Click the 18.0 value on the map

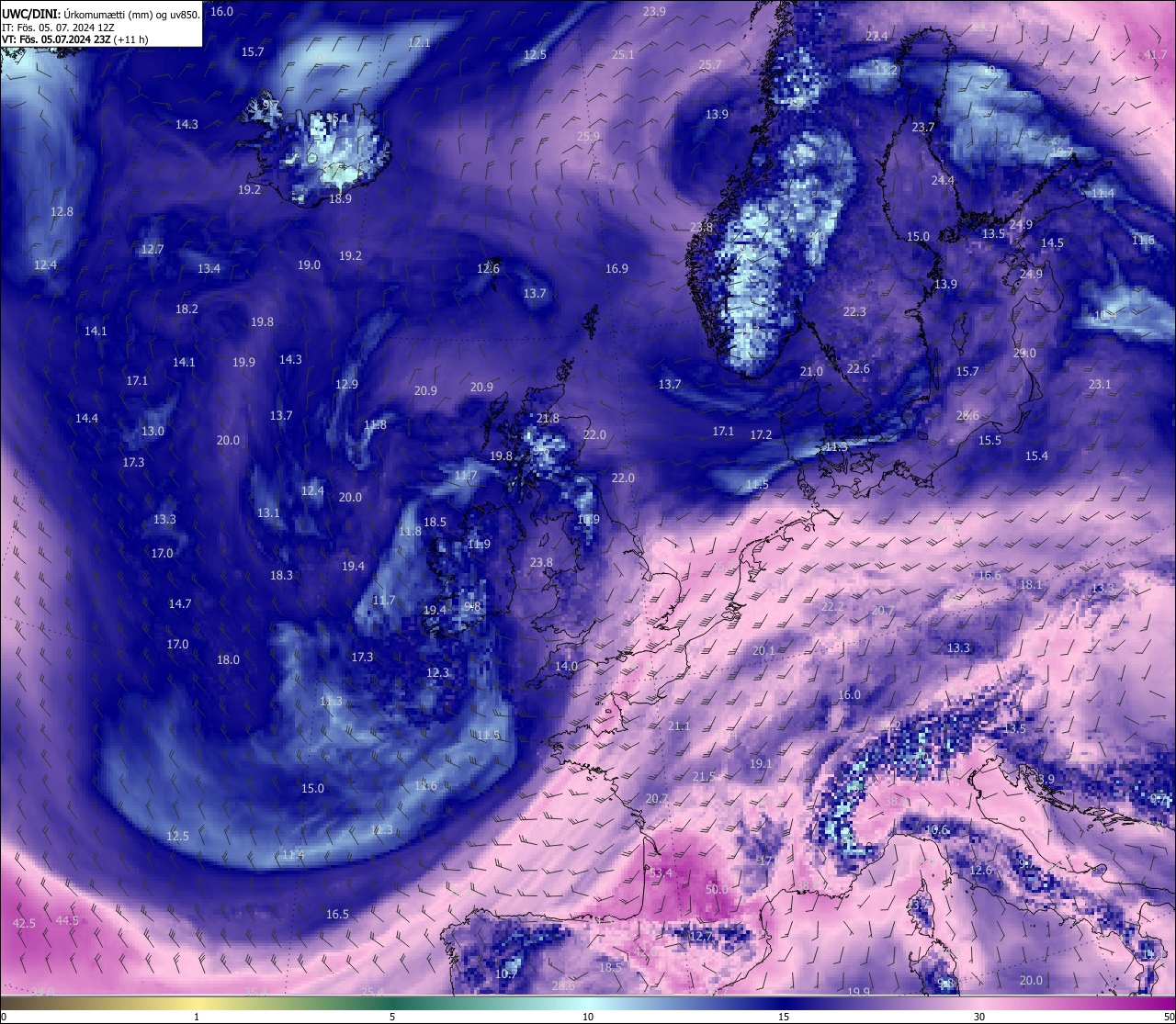228,659
